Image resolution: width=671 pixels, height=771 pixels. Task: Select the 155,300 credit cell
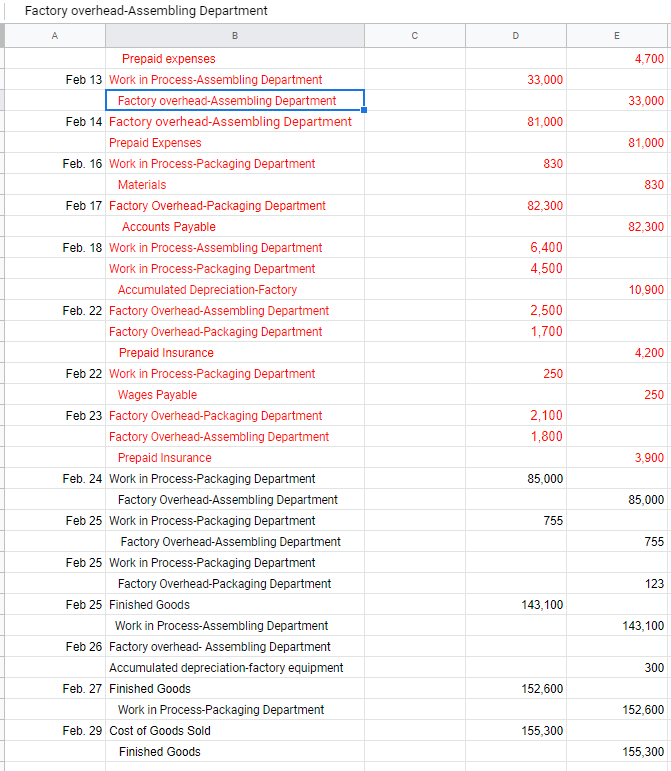tap(617, 751)
